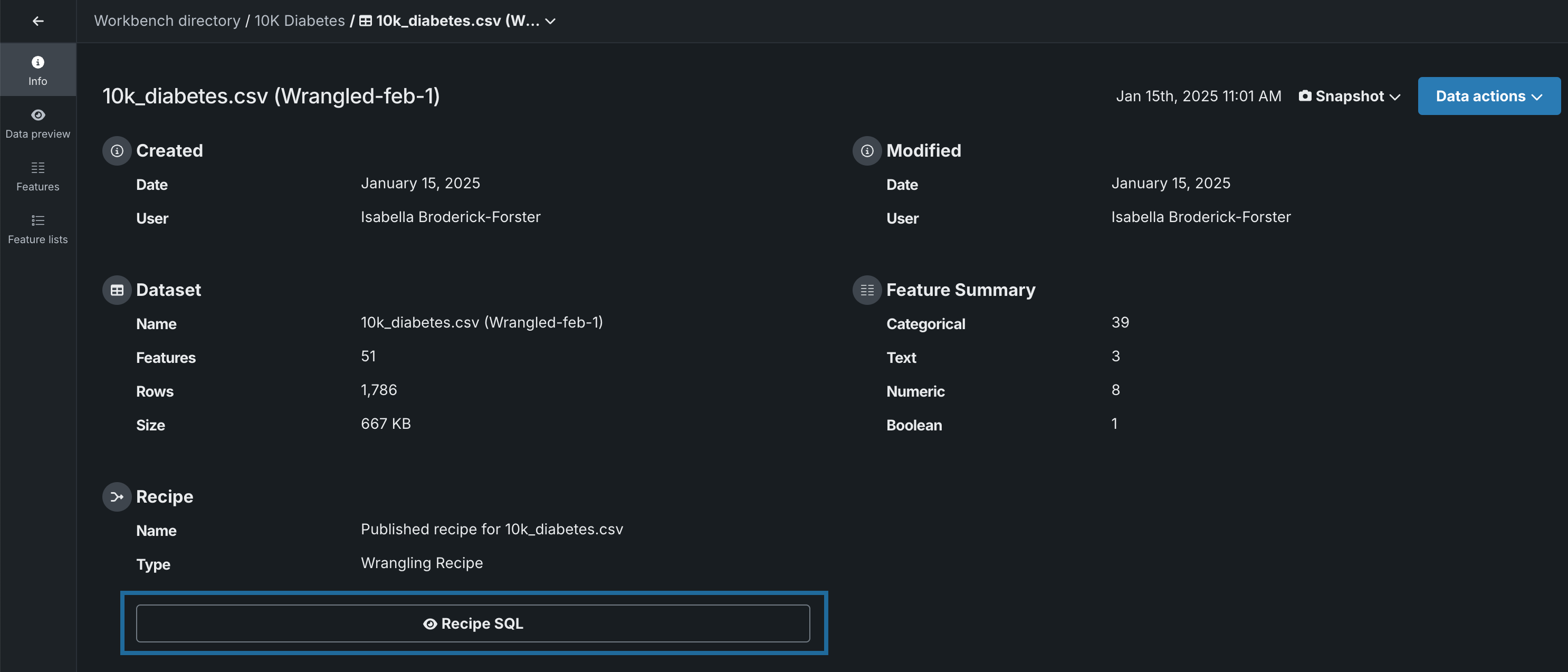Click the back arrow icon
1568x672 pixels.
point(38,21)
